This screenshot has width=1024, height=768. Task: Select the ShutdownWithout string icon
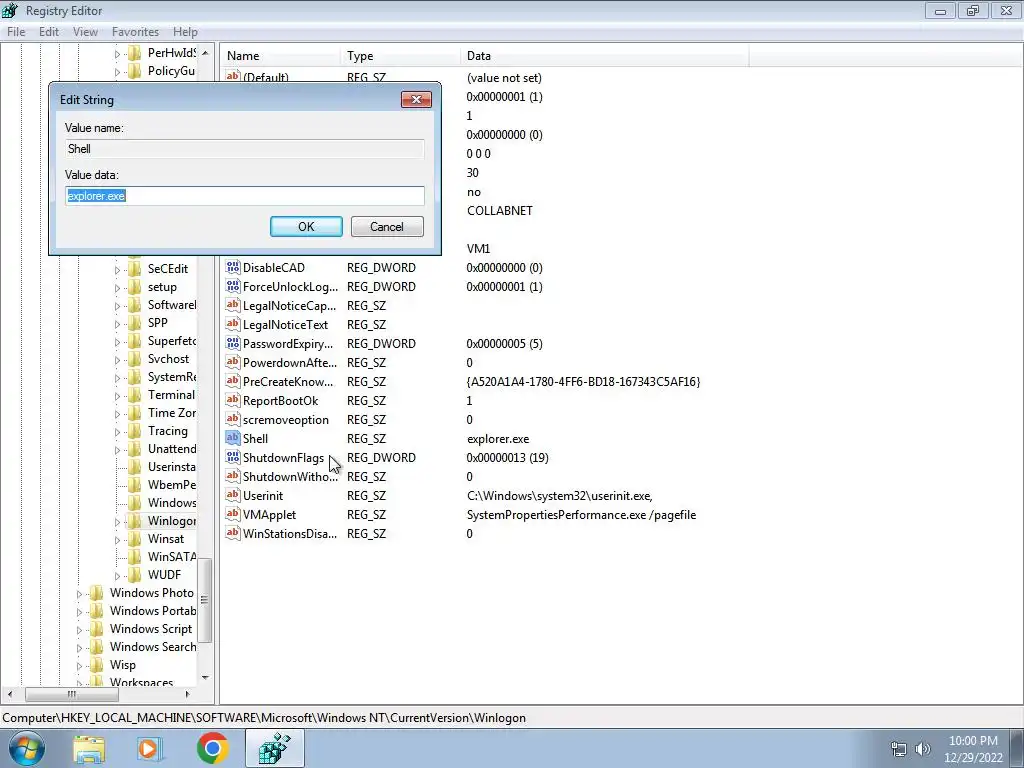tap(232, 476)
